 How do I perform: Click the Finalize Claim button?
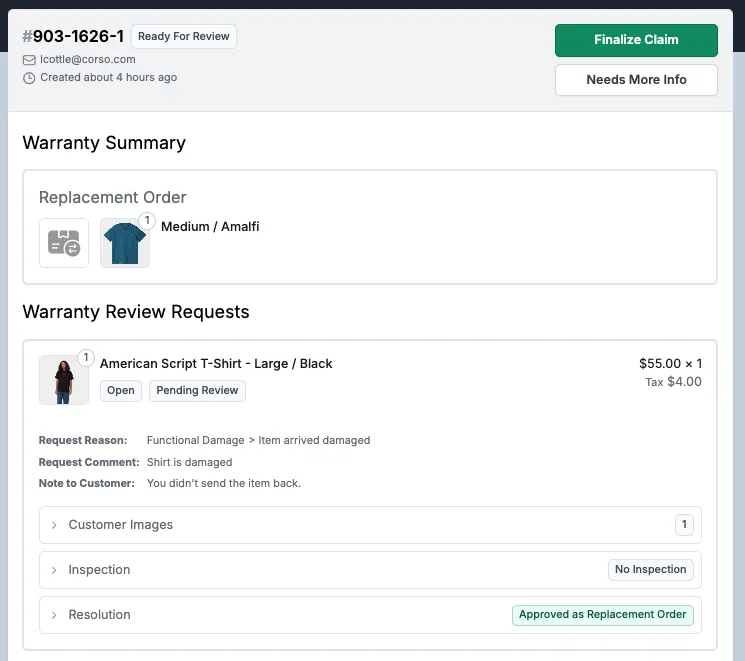[636, 40]
